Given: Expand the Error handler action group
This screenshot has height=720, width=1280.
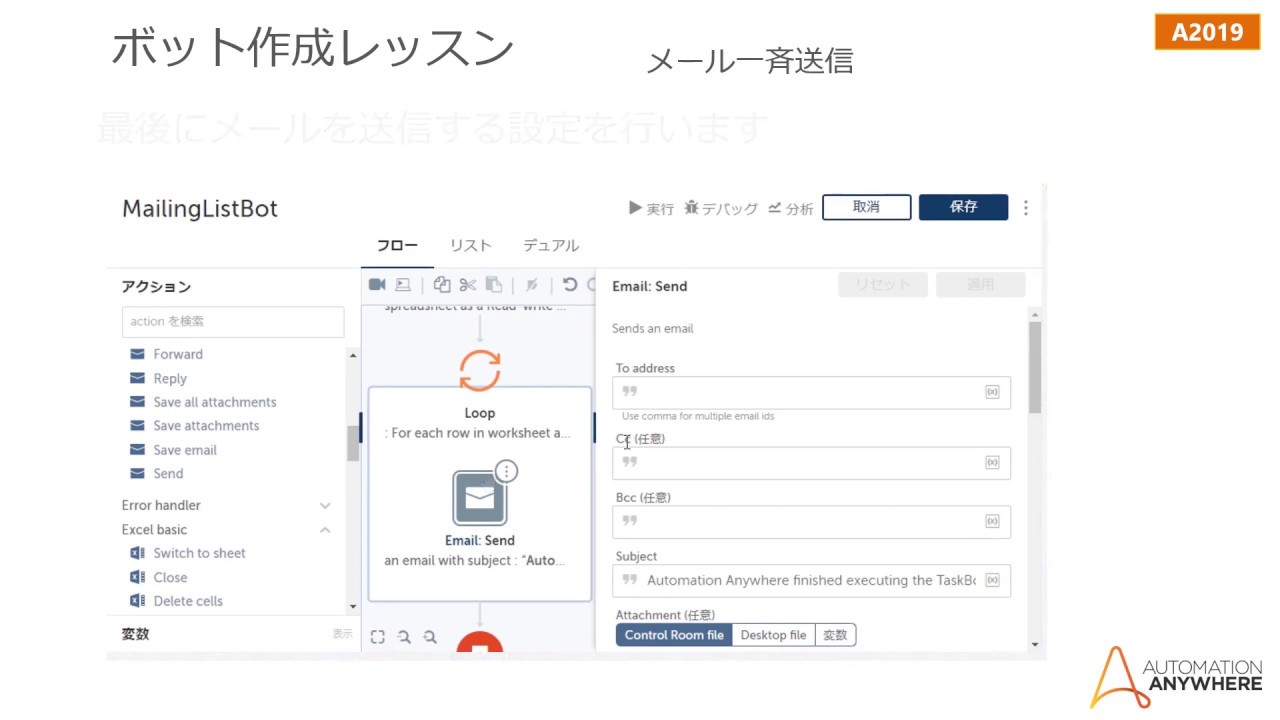Looking at the screenshot, I should click(x=325, y=506).
